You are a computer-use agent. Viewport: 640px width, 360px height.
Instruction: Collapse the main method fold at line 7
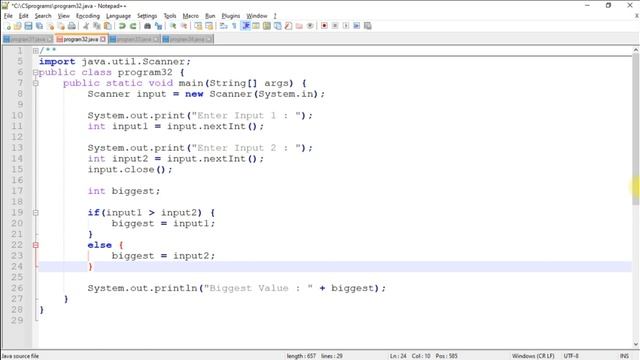click(36, 83)
